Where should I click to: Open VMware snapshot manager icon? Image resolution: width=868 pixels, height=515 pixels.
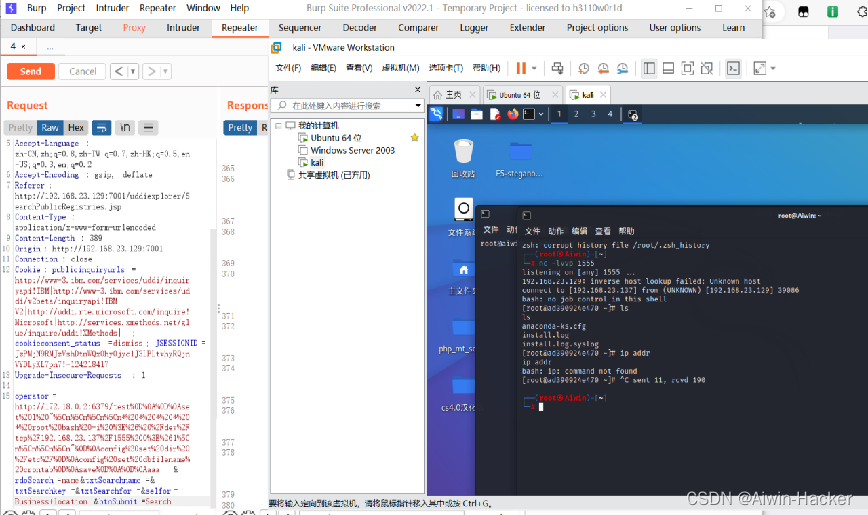(x=622, y=68)
